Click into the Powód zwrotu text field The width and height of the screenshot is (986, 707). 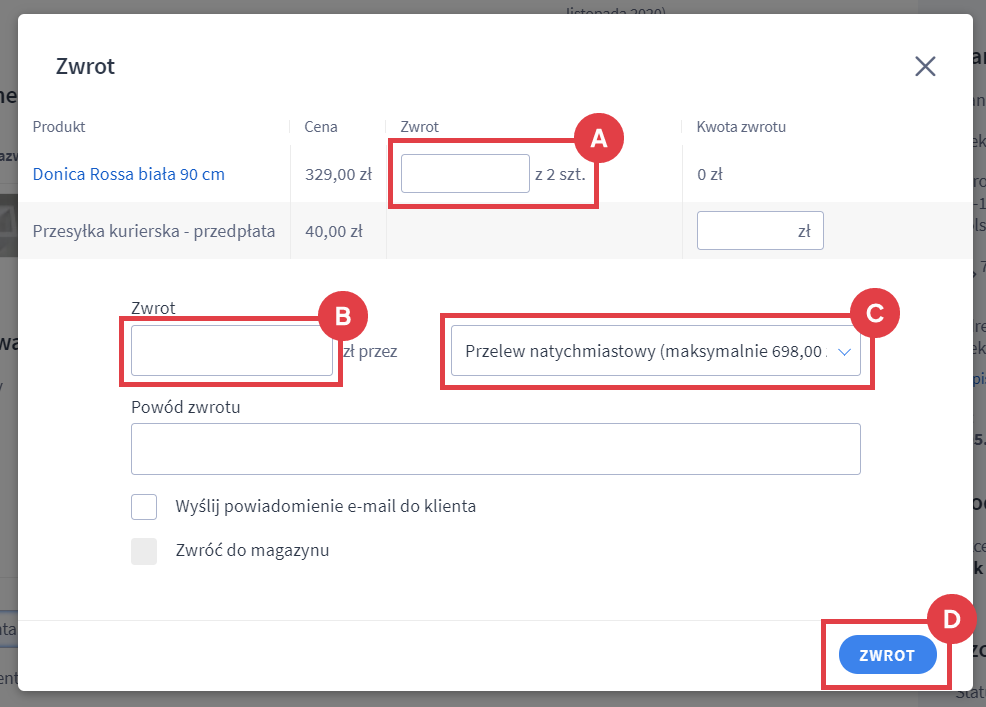(495, 449)
